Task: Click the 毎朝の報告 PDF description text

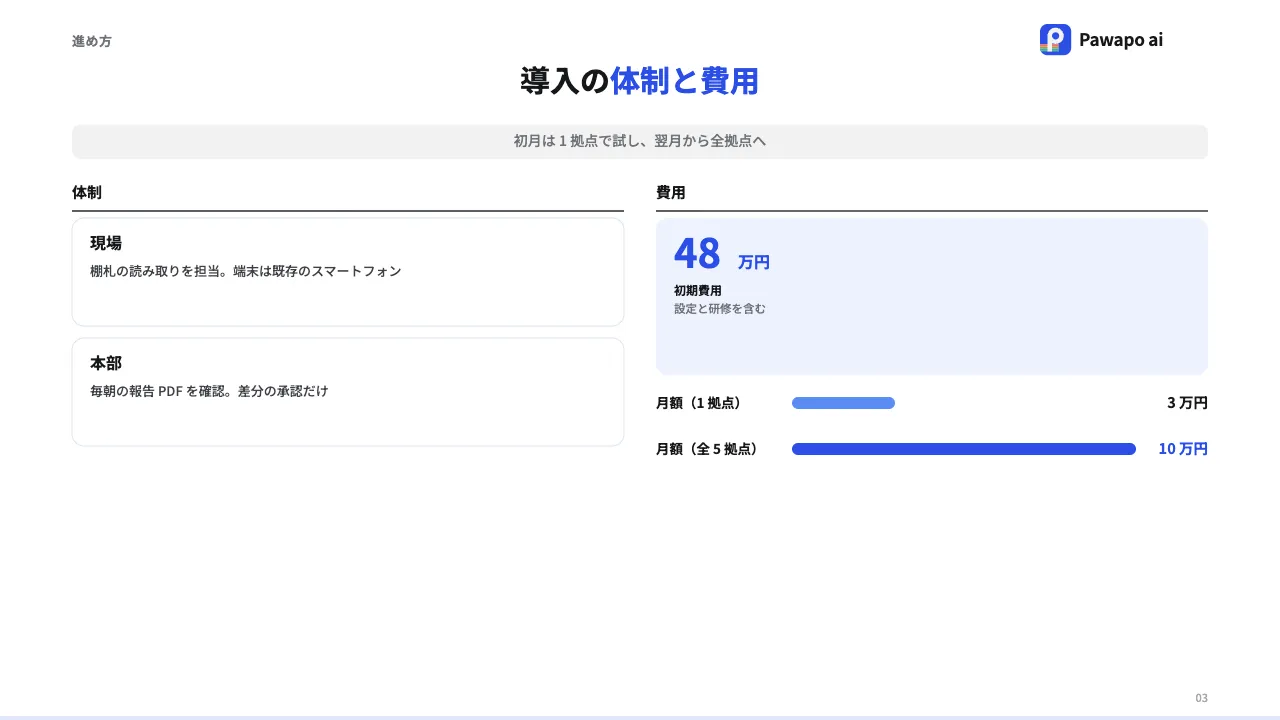Action: [209, 391]
